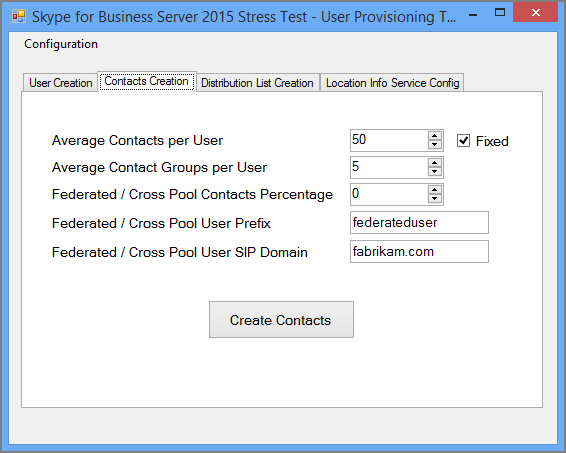Viewport: 566px width, 453px height.
Task: Select the Contacts Creation tab
Action: (147, 81)
